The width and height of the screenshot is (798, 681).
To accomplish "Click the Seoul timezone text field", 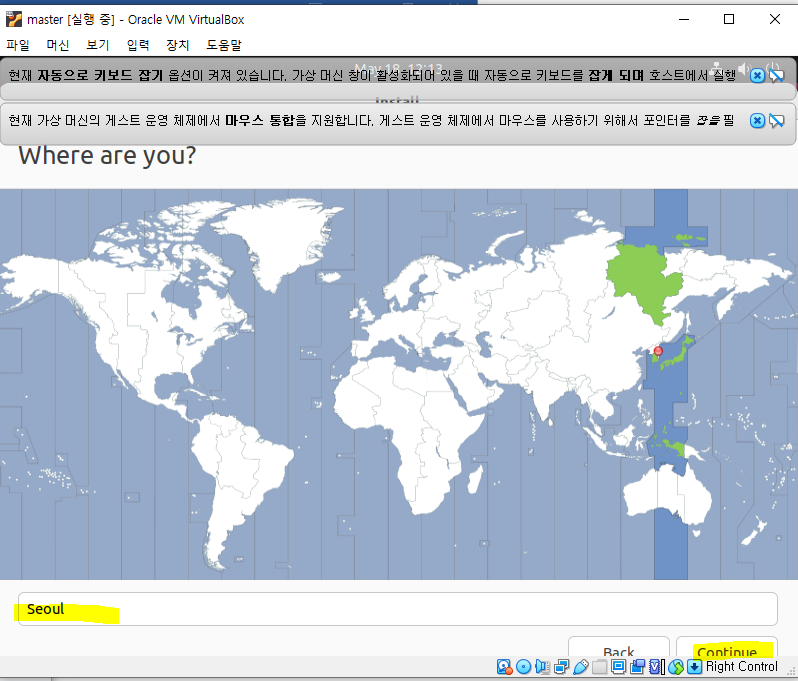I will (397, 609).
